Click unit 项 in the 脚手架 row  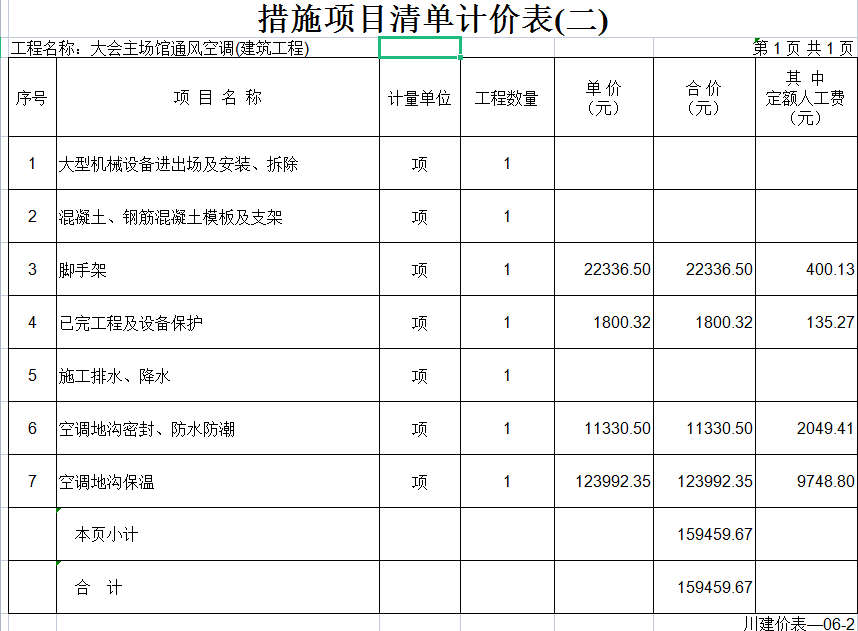(x=420, y=269)
